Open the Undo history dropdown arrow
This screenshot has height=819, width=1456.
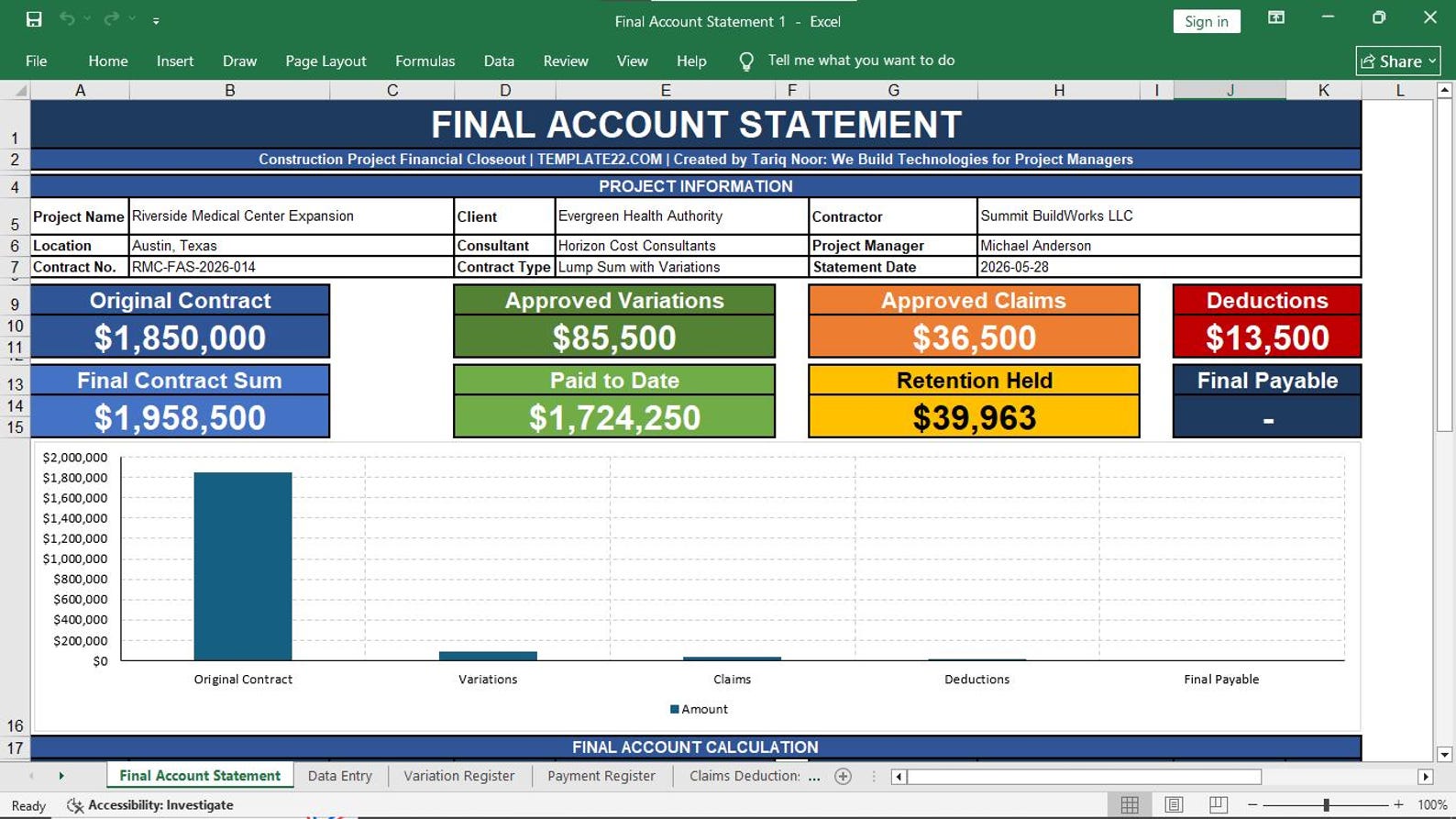click(87, 19)
